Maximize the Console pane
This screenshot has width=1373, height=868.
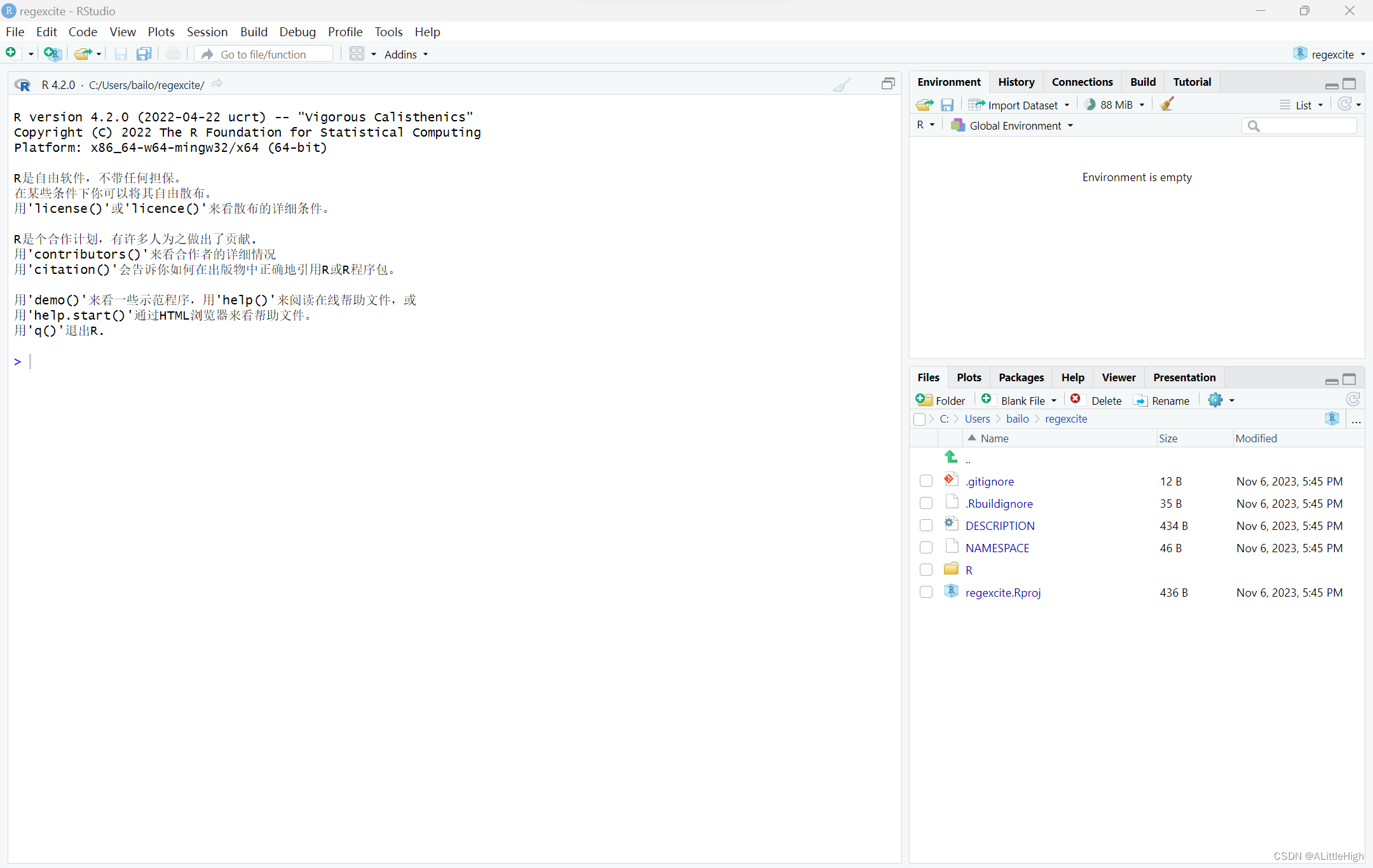pyautogui.click(x=888, y=83)
